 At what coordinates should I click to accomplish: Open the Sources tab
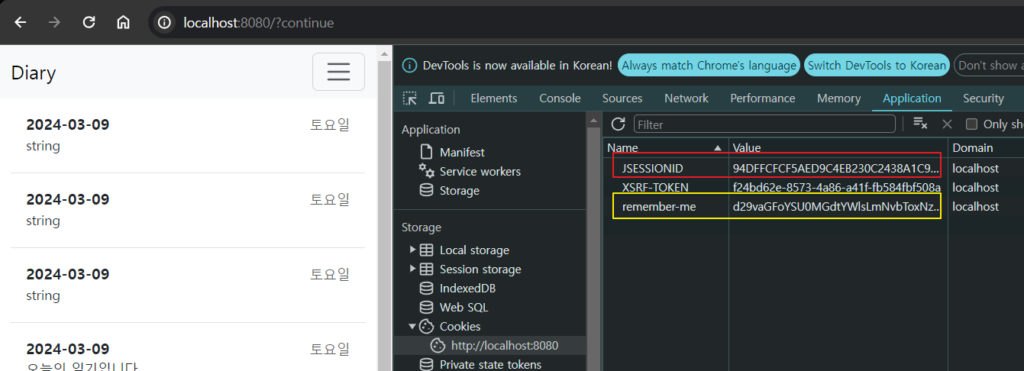[x=622, y=99]
